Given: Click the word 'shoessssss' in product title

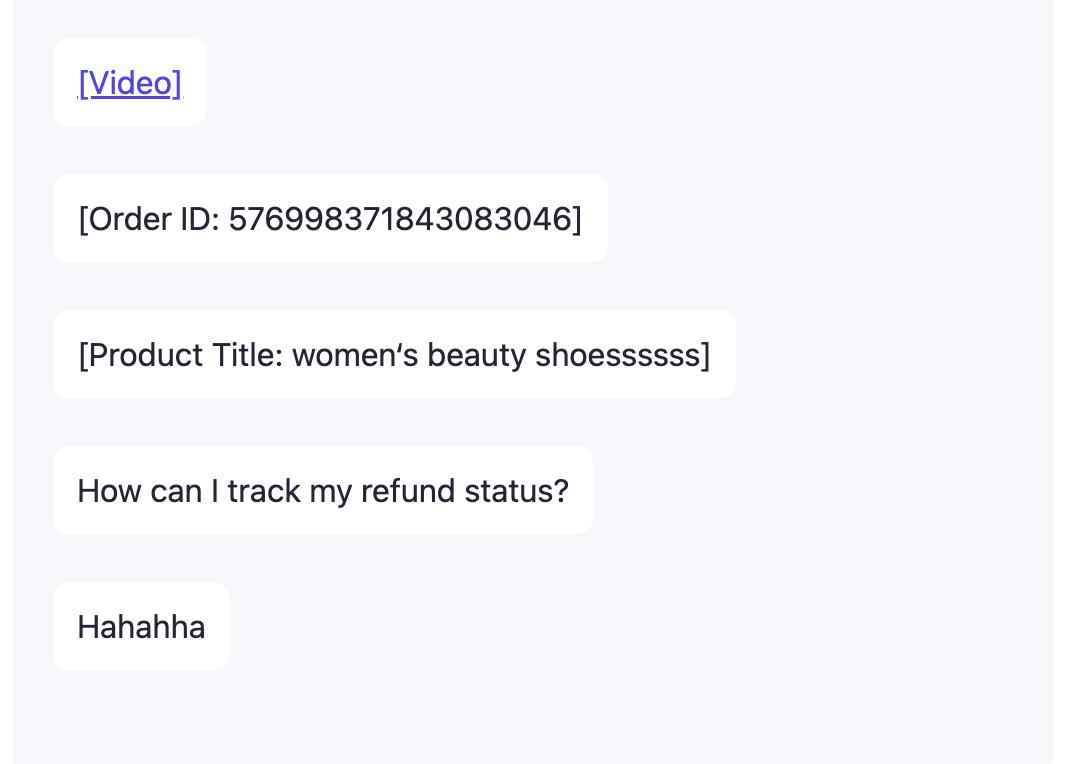Looking at the screenshot, I should point(621,355).
